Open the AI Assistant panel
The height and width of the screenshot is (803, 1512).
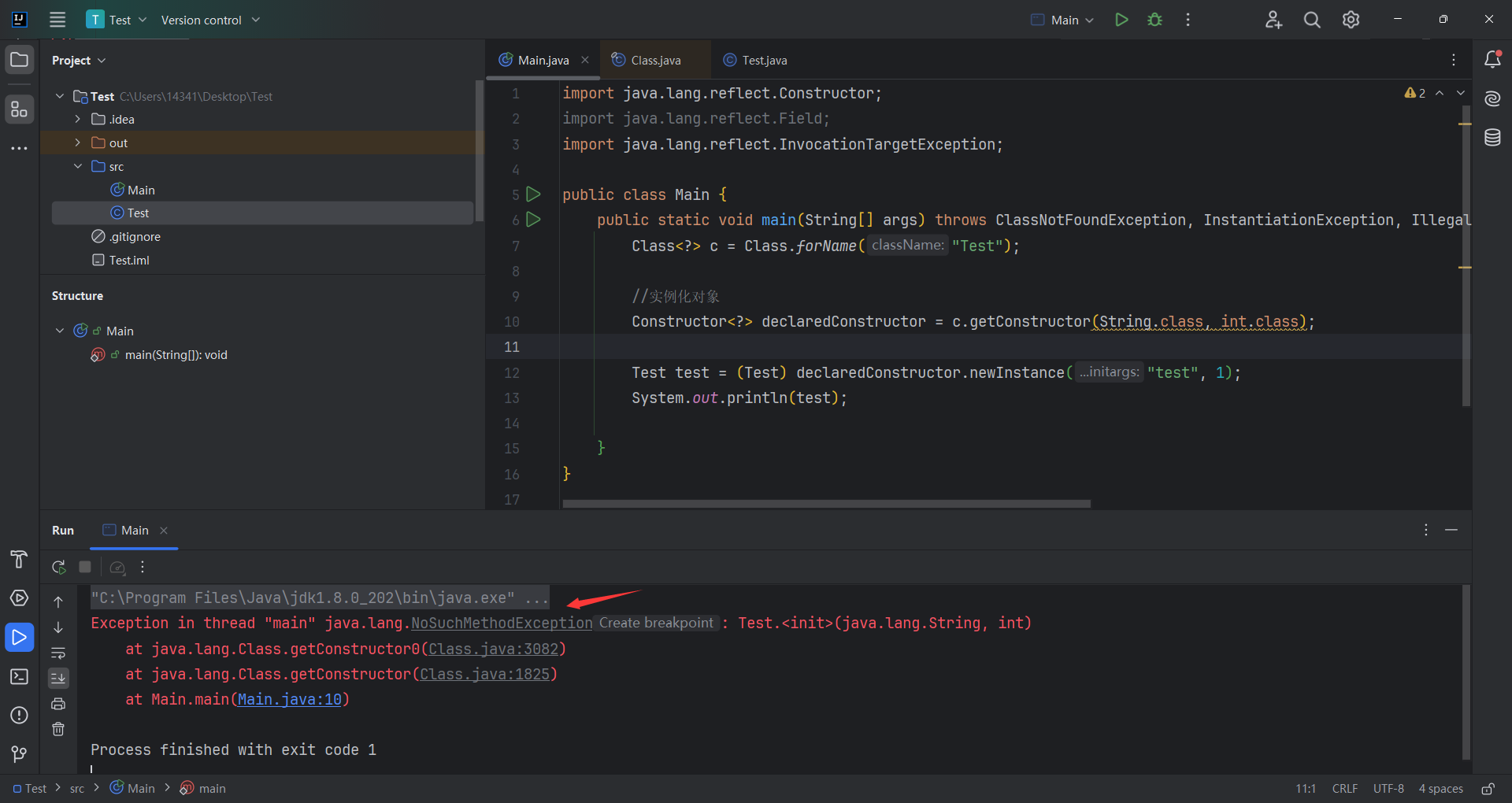(1492, 98)
